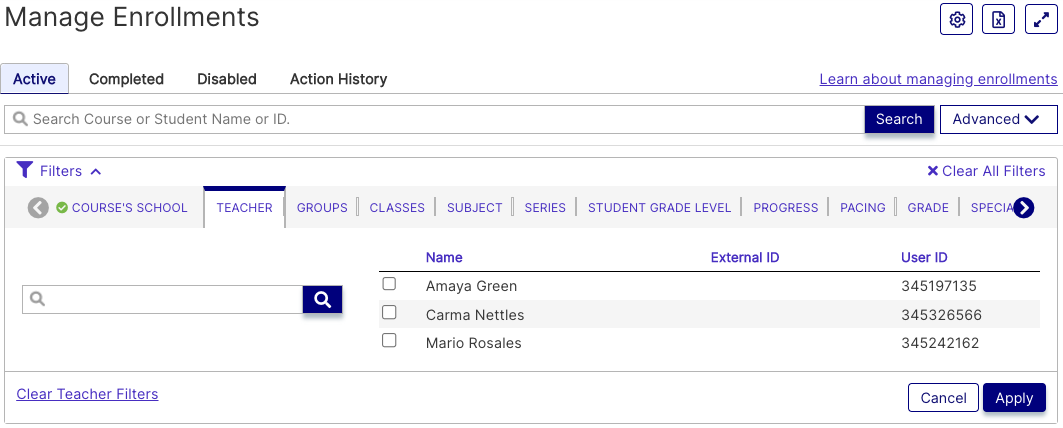
Task: Click Clear Teacher Filters link
Action: point(87,394)
